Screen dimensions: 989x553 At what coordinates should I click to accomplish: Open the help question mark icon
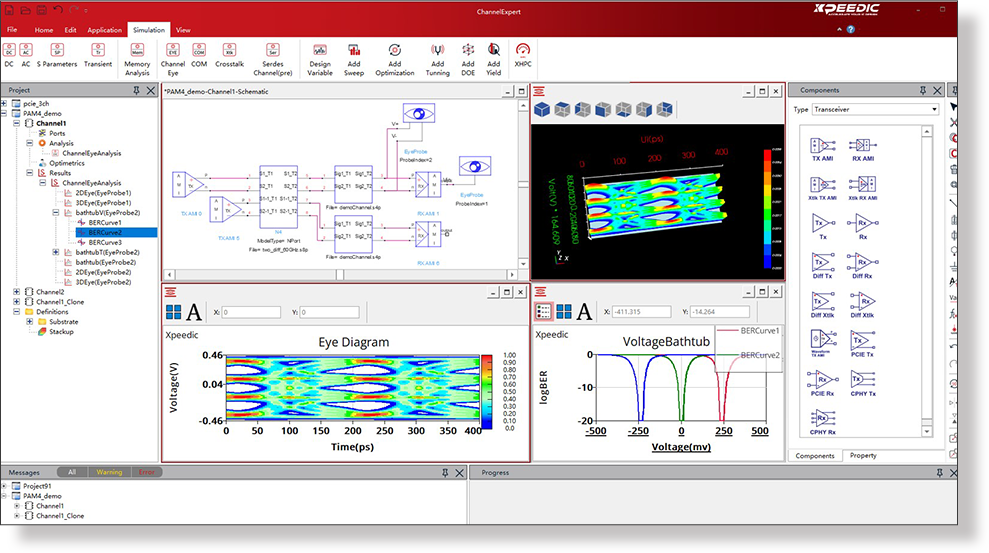point(851,30)
